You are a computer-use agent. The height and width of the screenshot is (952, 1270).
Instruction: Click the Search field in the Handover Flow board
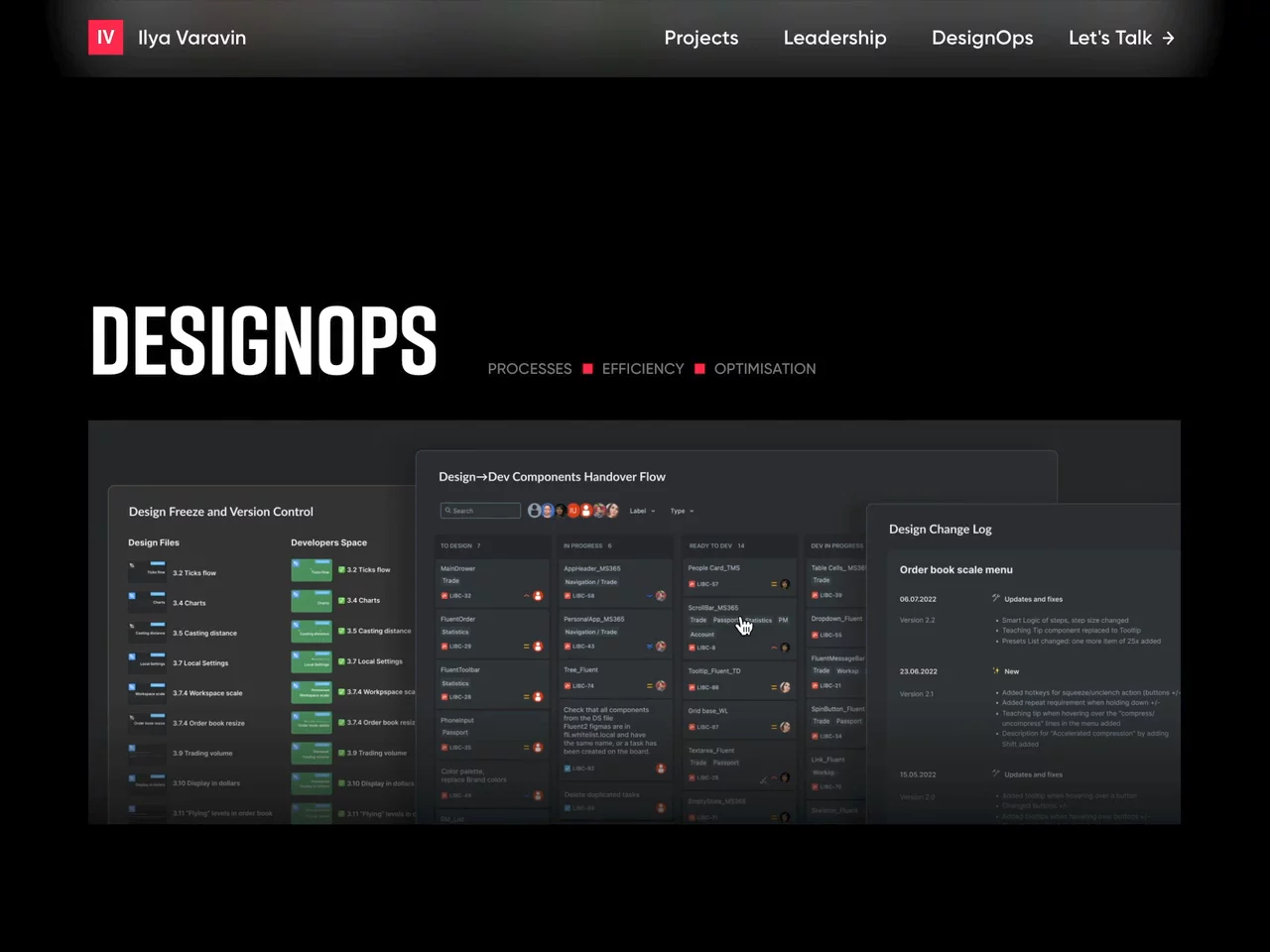tap(480, 511)
